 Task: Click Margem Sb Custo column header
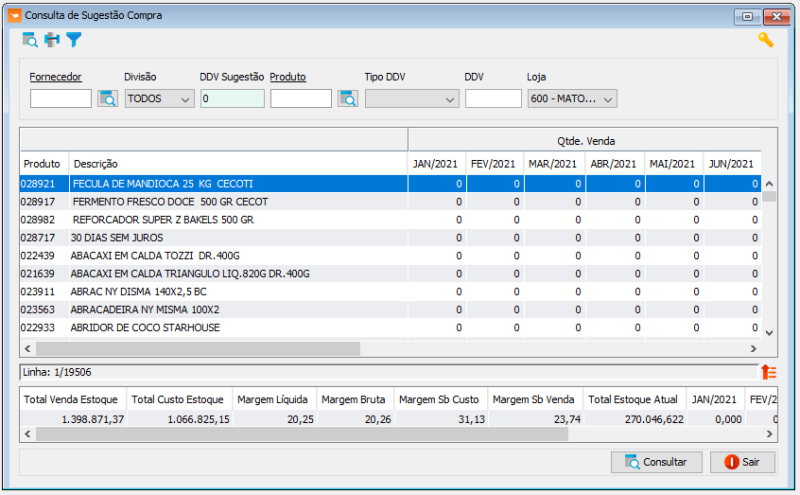pyautogui.click(x=439, y=400)
